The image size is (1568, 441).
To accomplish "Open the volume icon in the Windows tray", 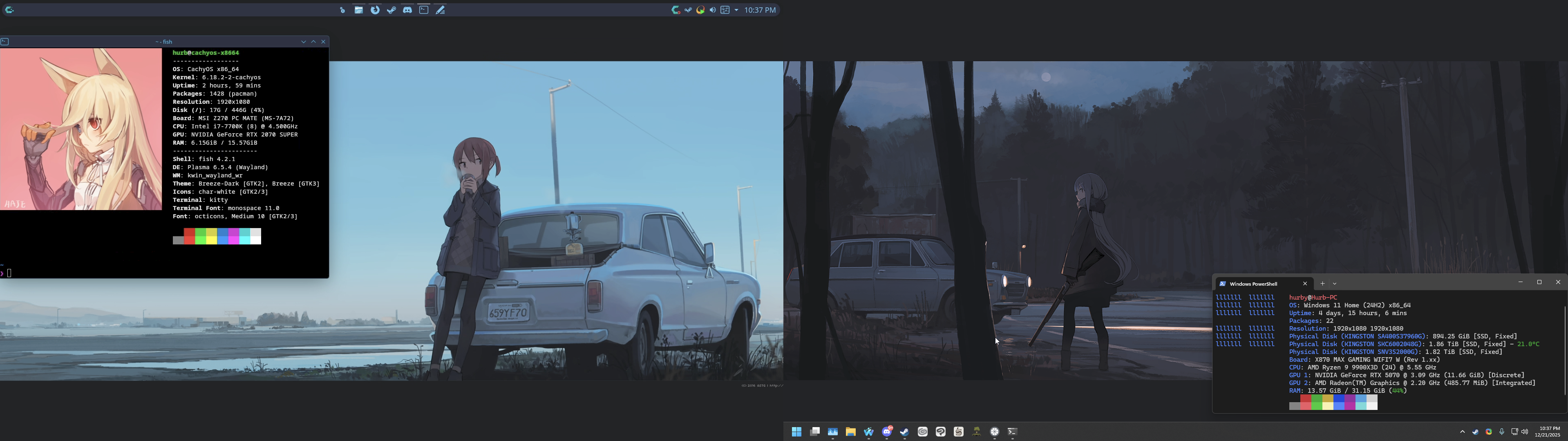I will pos(1526,432).
